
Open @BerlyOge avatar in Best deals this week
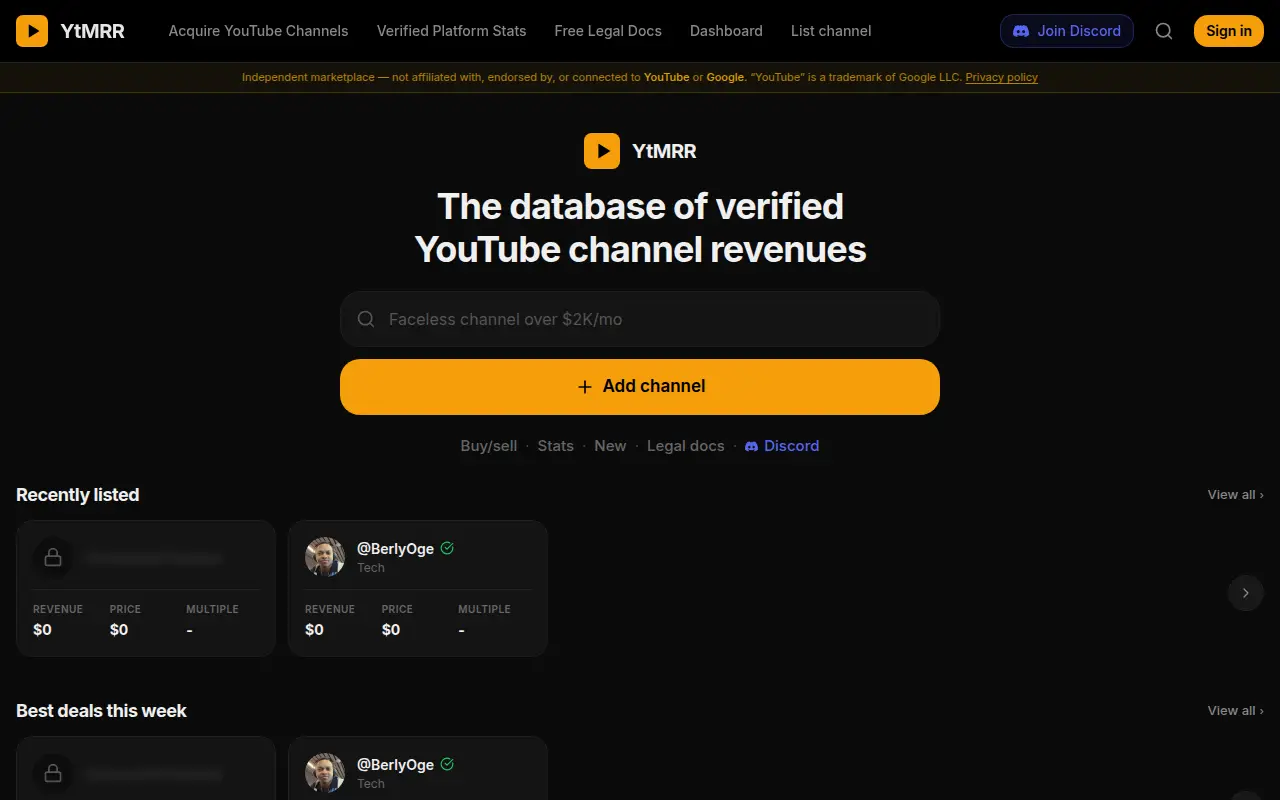325,773
